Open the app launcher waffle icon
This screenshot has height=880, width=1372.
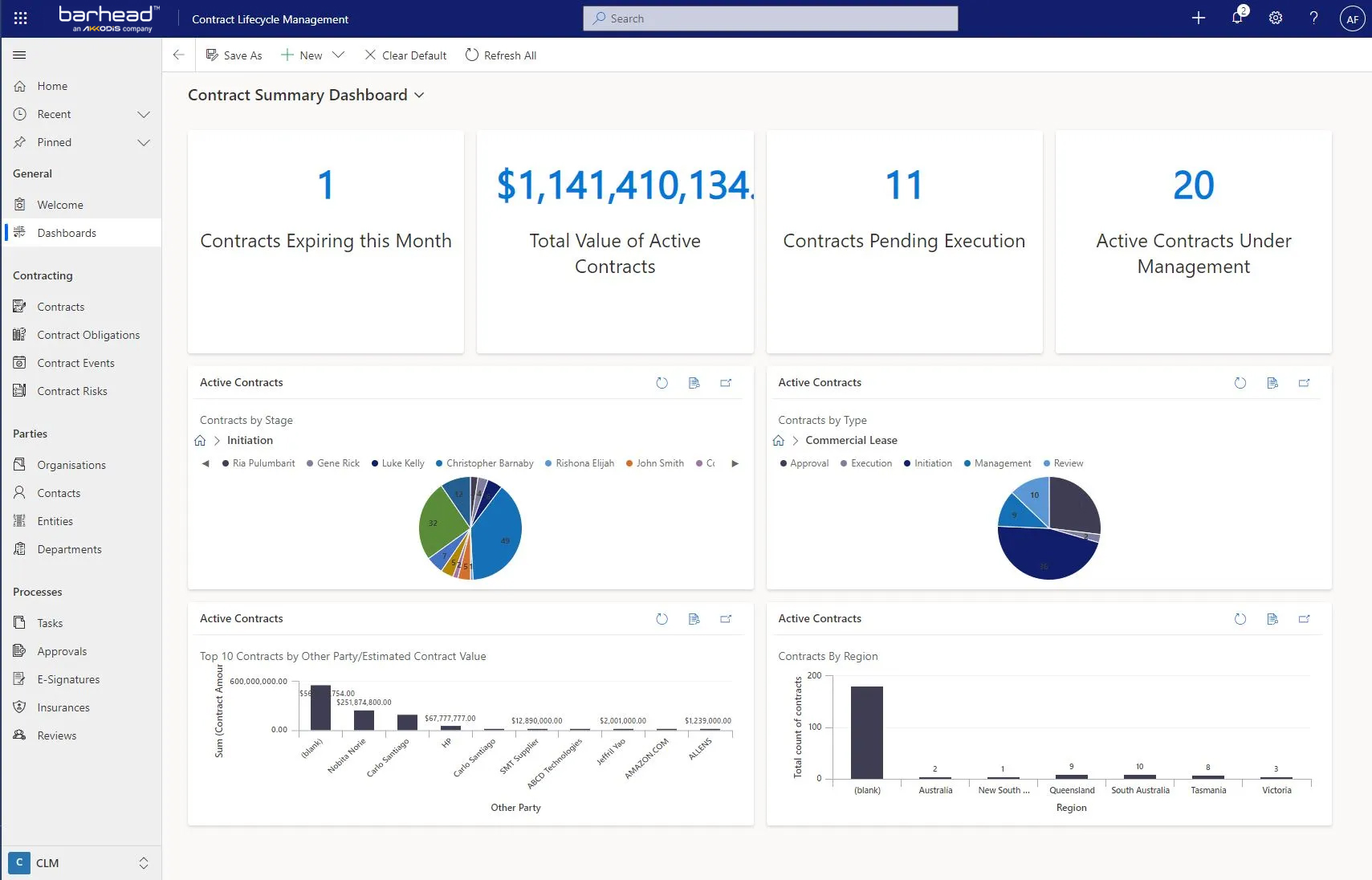[x=21, y=18]
